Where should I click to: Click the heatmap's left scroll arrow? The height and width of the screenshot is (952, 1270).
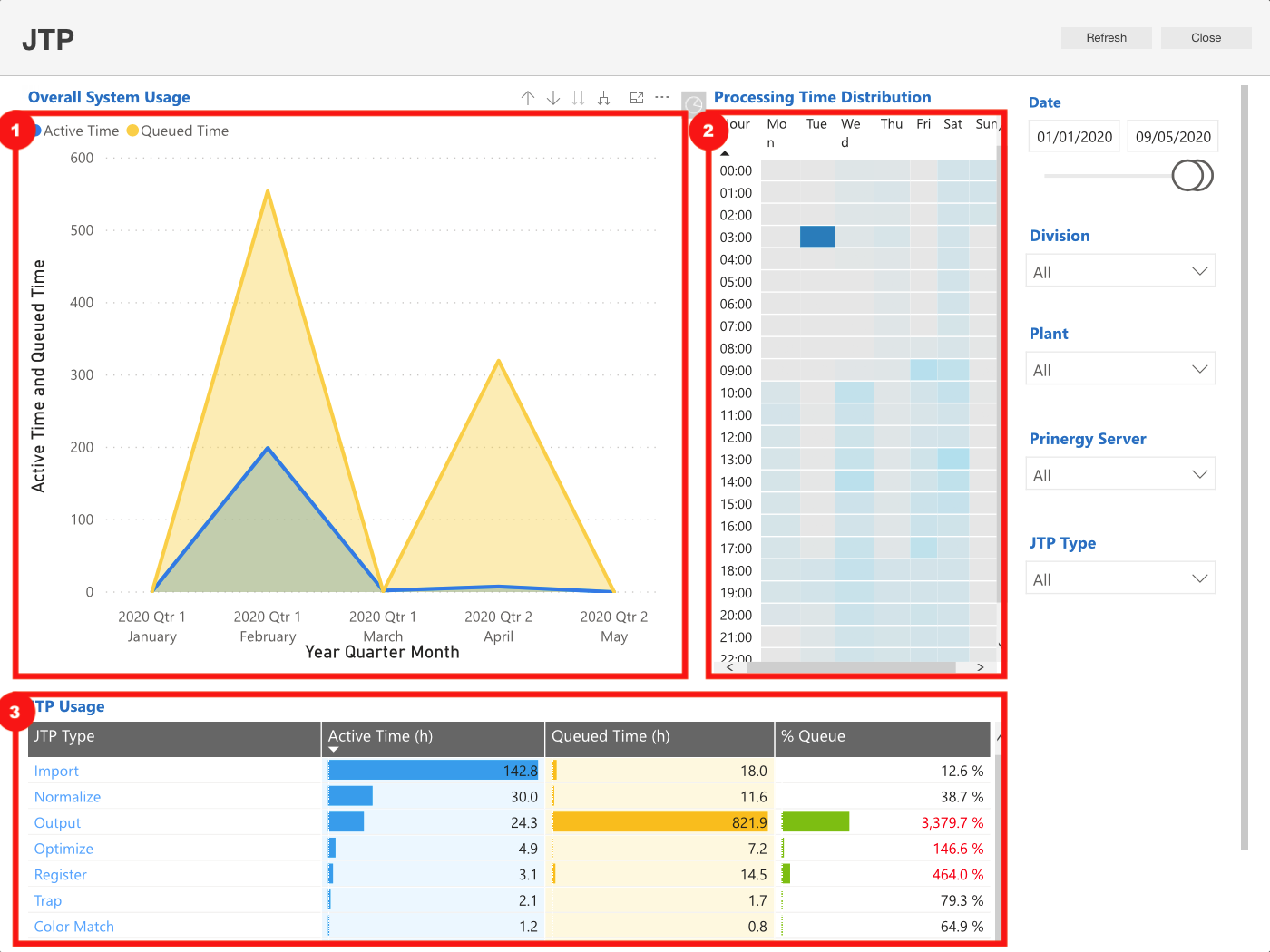(730, 667)
